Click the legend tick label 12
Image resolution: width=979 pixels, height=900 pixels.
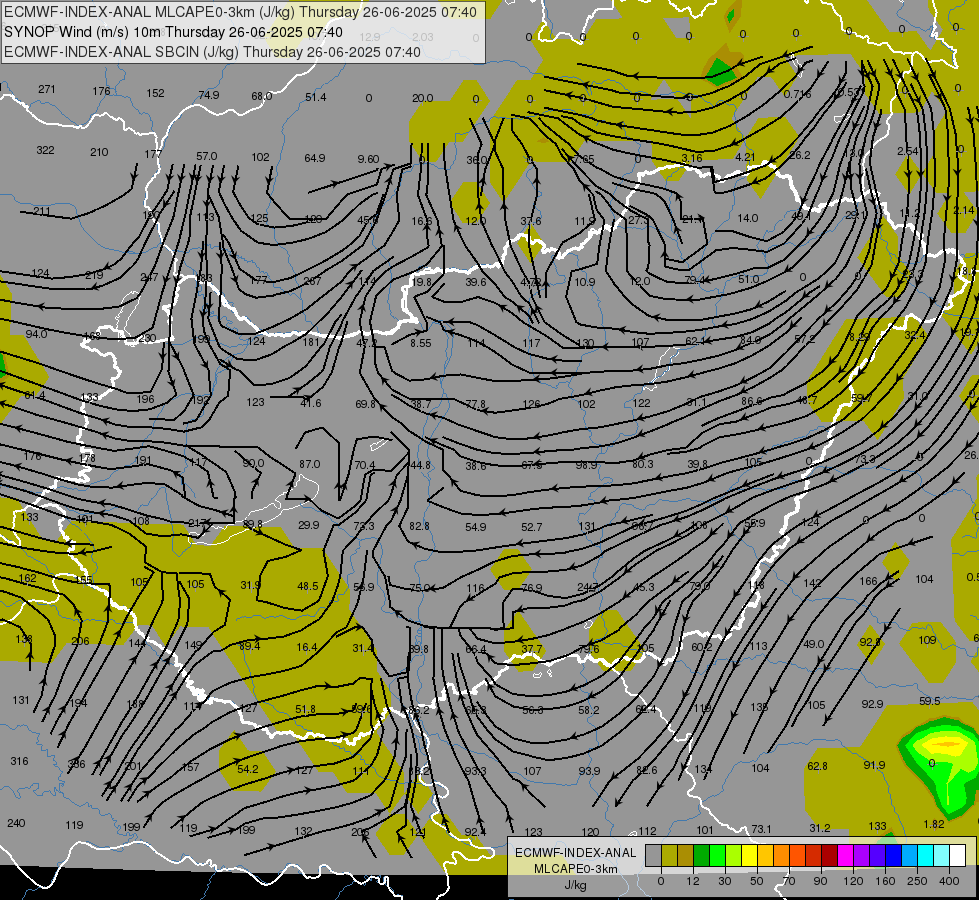point(692,881)
